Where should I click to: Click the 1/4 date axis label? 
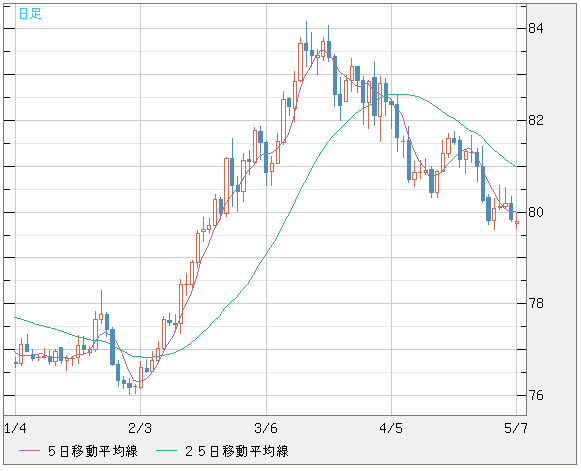(16, 428)
